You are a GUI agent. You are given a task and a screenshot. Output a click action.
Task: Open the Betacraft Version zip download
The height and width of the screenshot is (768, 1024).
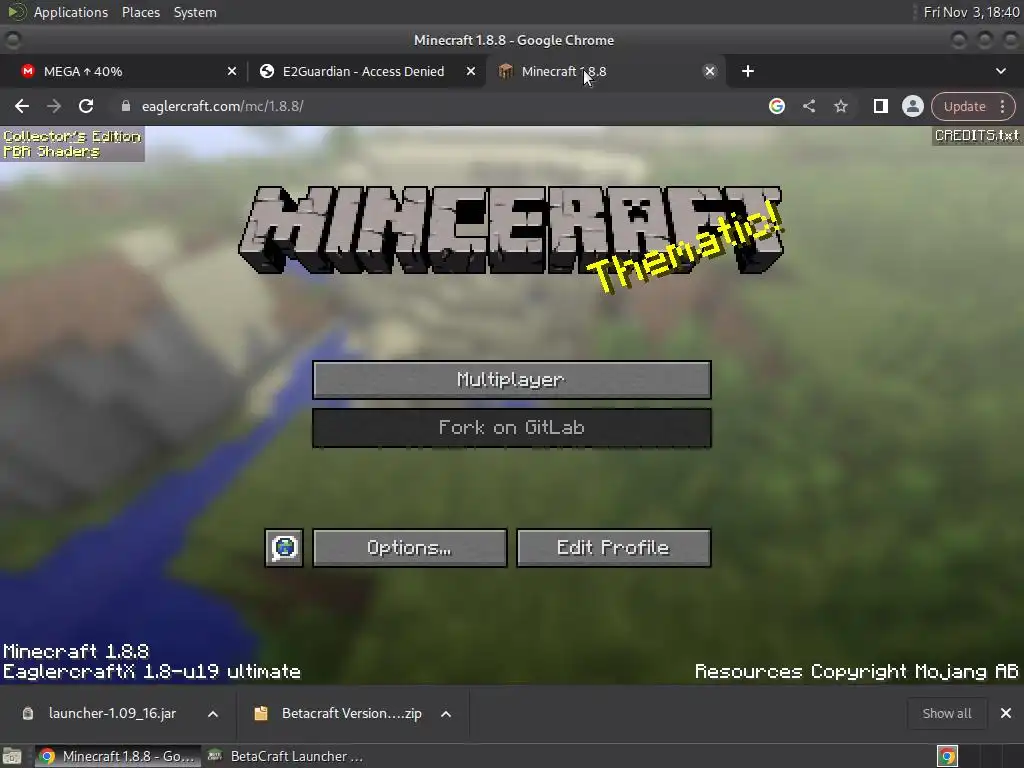(351, 713)
